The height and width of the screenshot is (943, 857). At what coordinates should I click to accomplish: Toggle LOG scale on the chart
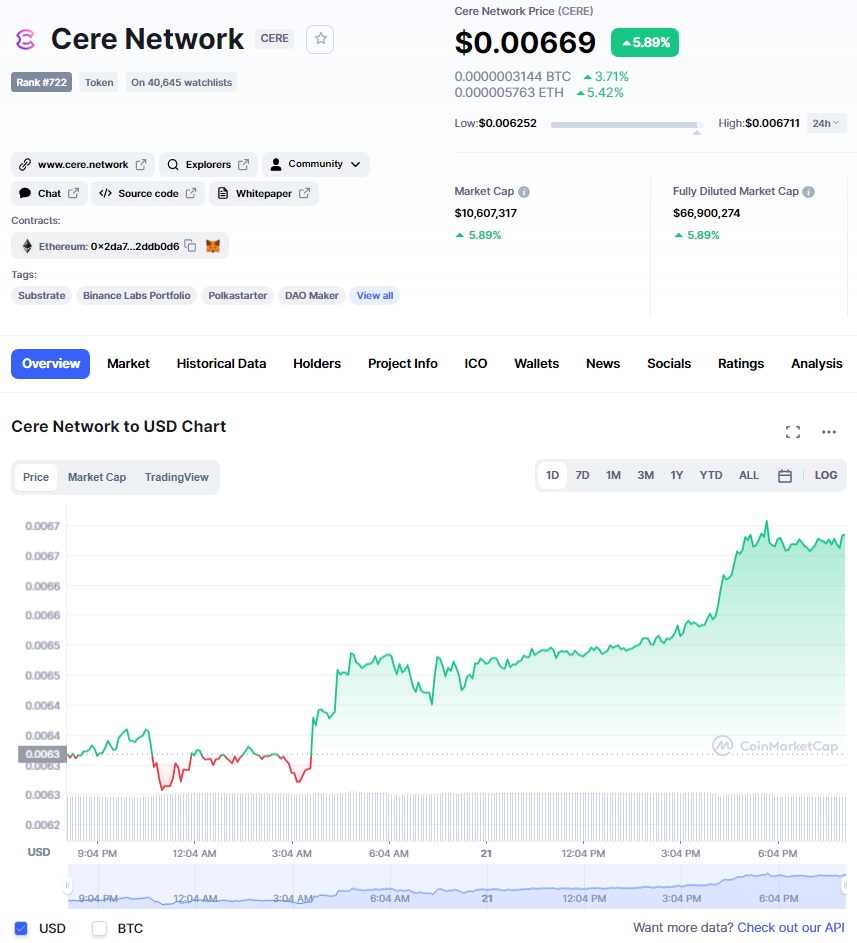pyautogui.click(x=825, y=475)
